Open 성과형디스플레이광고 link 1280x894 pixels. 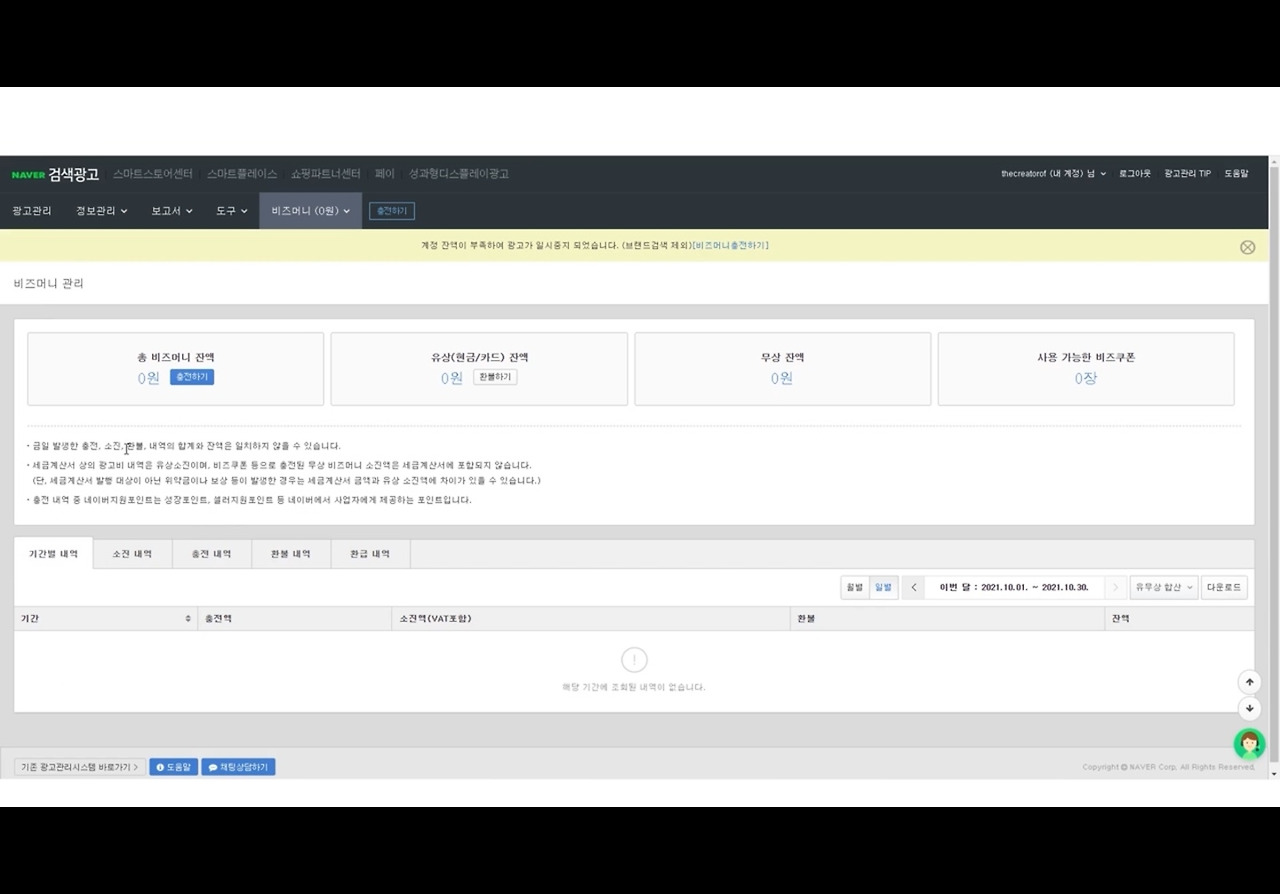(459, 174)
